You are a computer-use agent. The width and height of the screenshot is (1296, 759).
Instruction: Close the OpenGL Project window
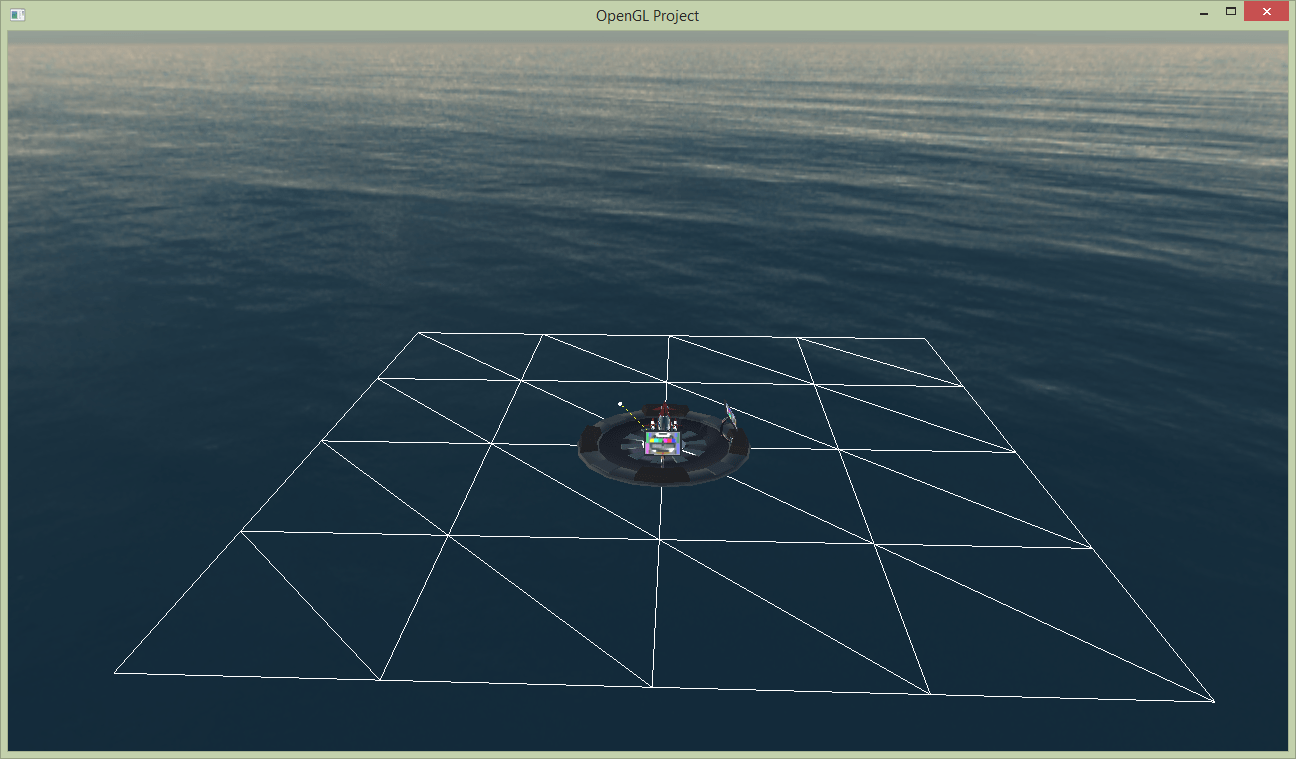[1266, 11]
